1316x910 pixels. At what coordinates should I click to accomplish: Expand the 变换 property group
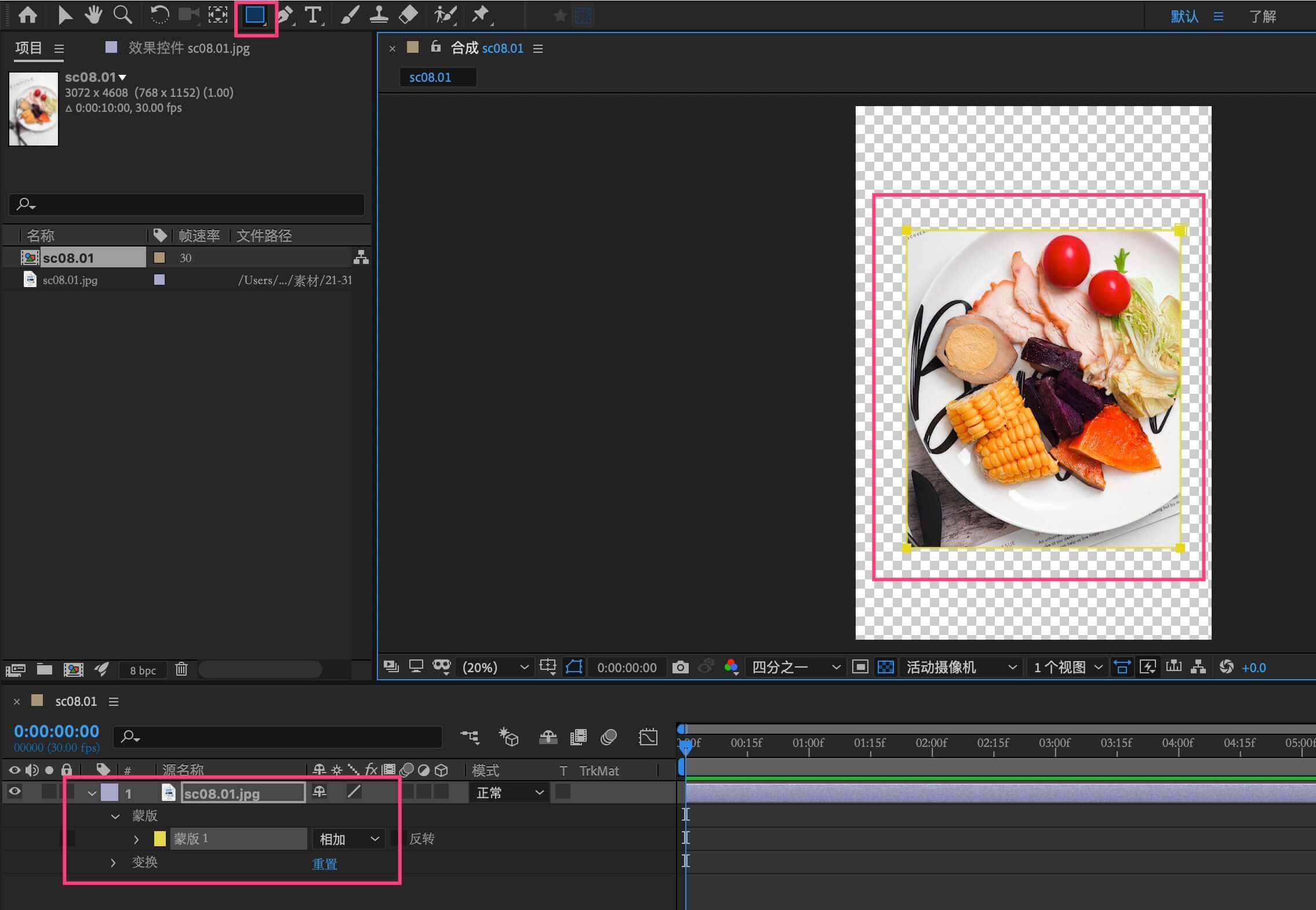(x=113, y=862)
